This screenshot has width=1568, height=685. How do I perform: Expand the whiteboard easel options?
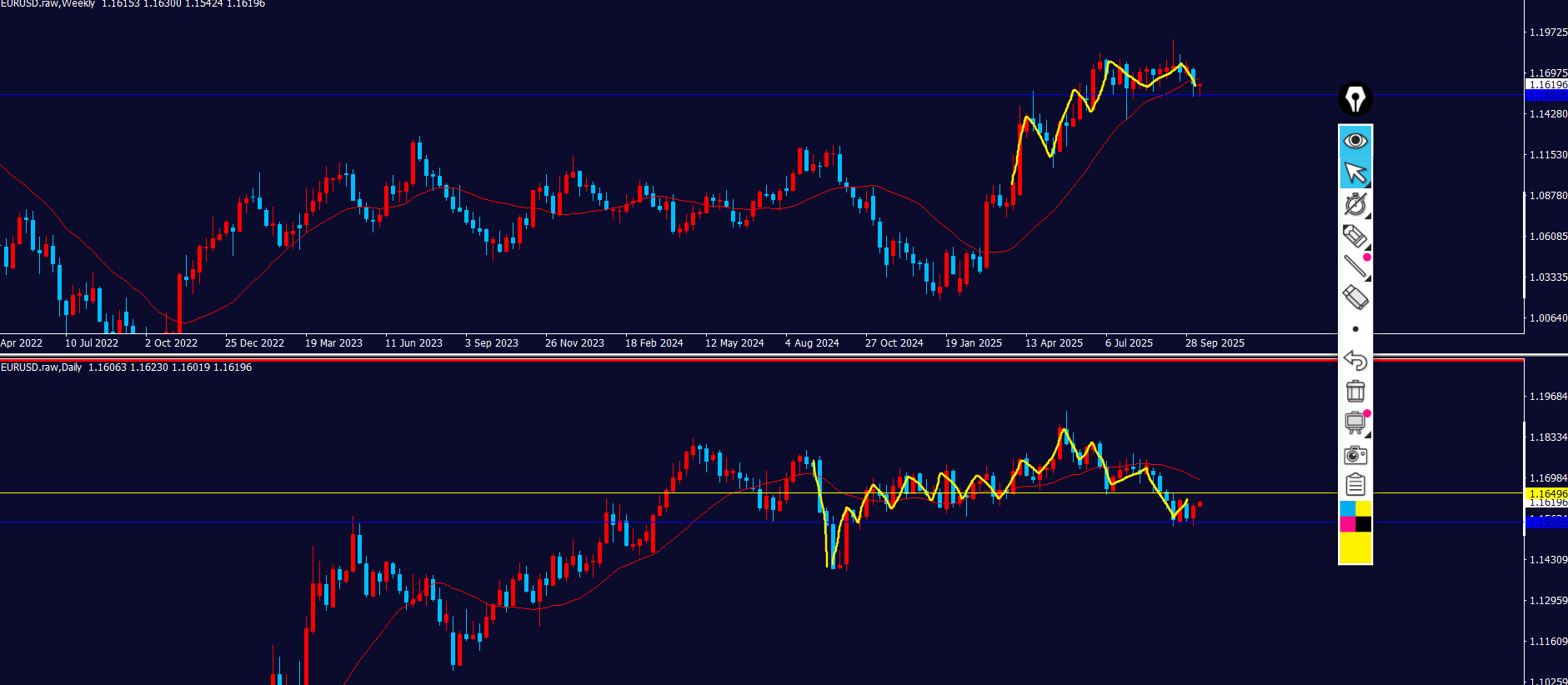[x=1367, y=435]
